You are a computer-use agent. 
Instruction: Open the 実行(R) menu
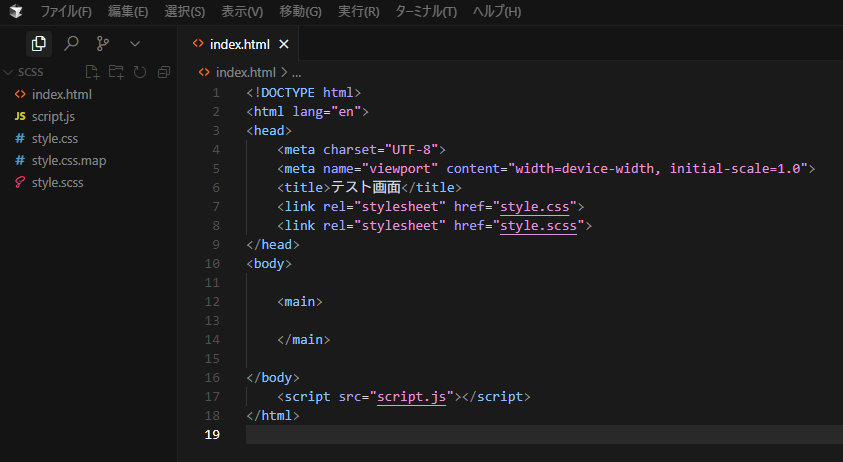click(x=358, y=11)
